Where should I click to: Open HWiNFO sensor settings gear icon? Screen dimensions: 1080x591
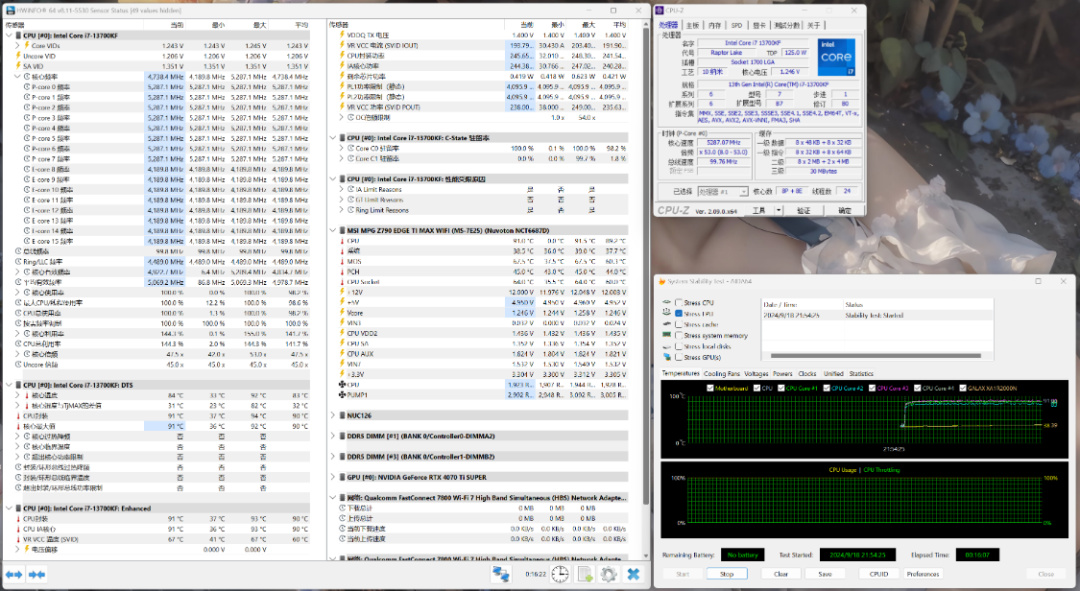pos(607,574)
